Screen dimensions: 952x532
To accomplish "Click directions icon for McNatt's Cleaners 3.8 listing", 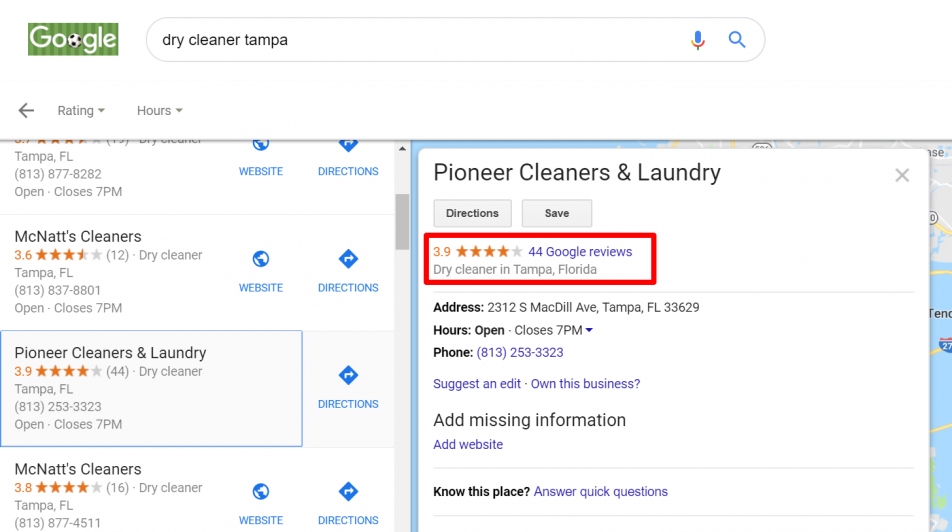I will pos(348,491).
